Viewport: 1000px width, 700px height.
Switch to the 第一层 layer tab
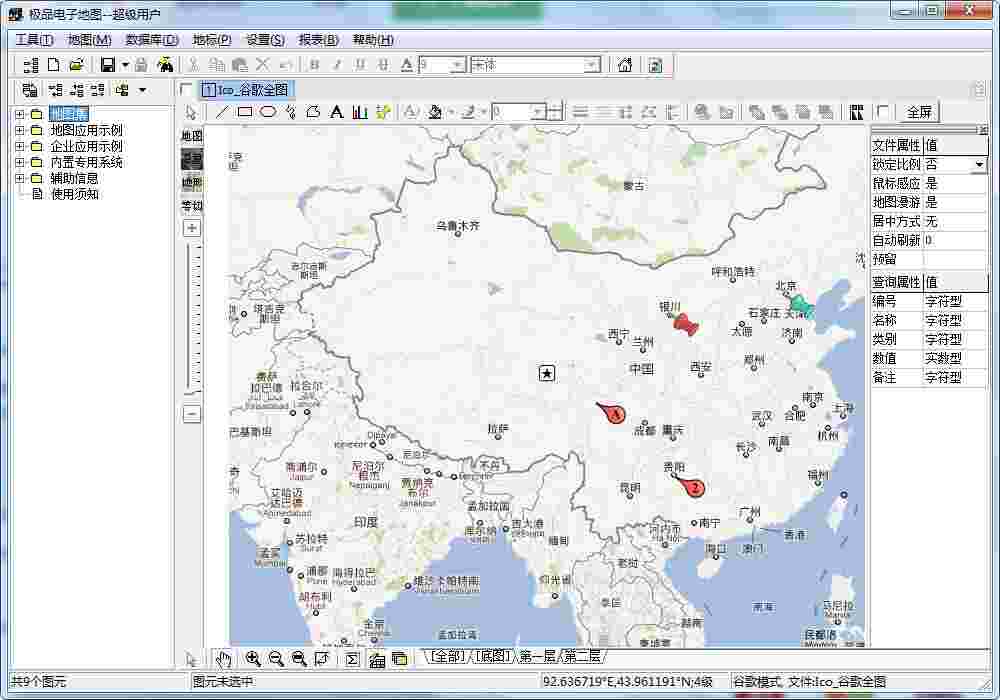coord(536,656)
